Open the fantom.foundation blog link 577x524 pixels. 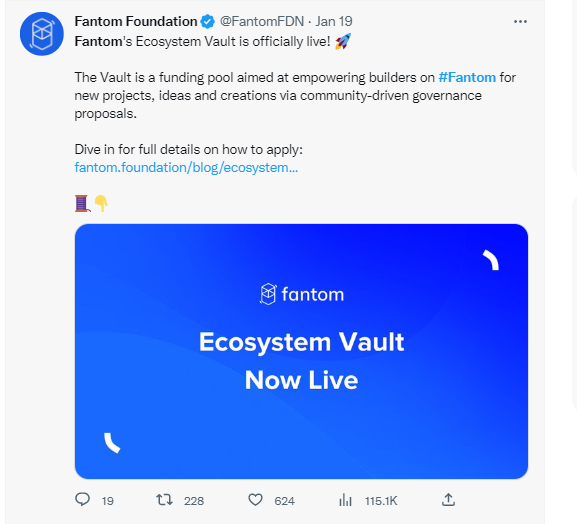click(186, 167)
